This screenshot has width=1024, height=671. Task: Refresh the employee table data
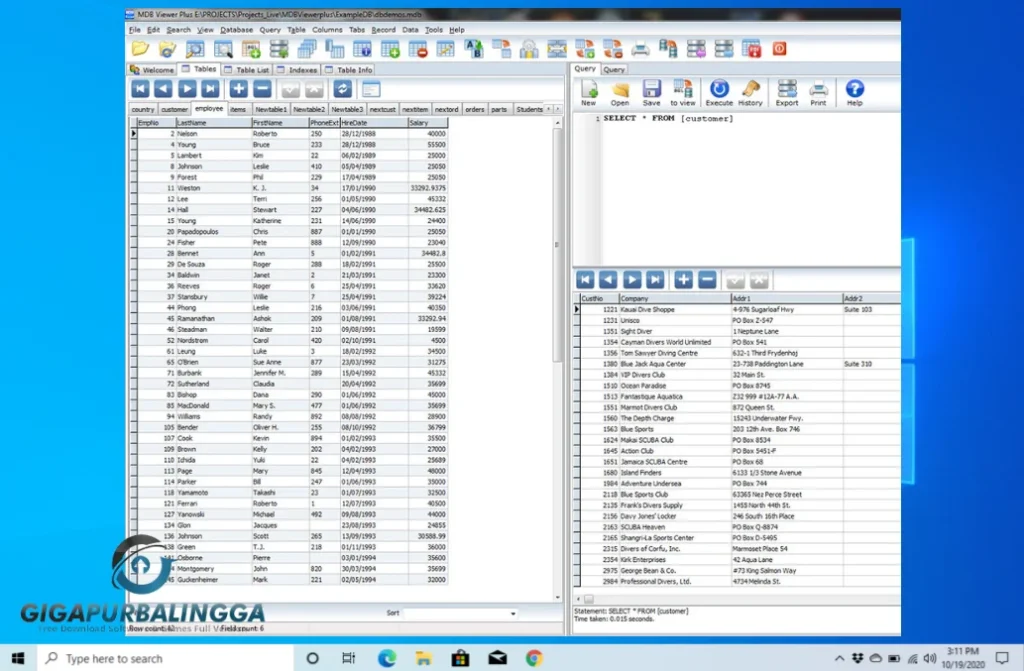342,88
